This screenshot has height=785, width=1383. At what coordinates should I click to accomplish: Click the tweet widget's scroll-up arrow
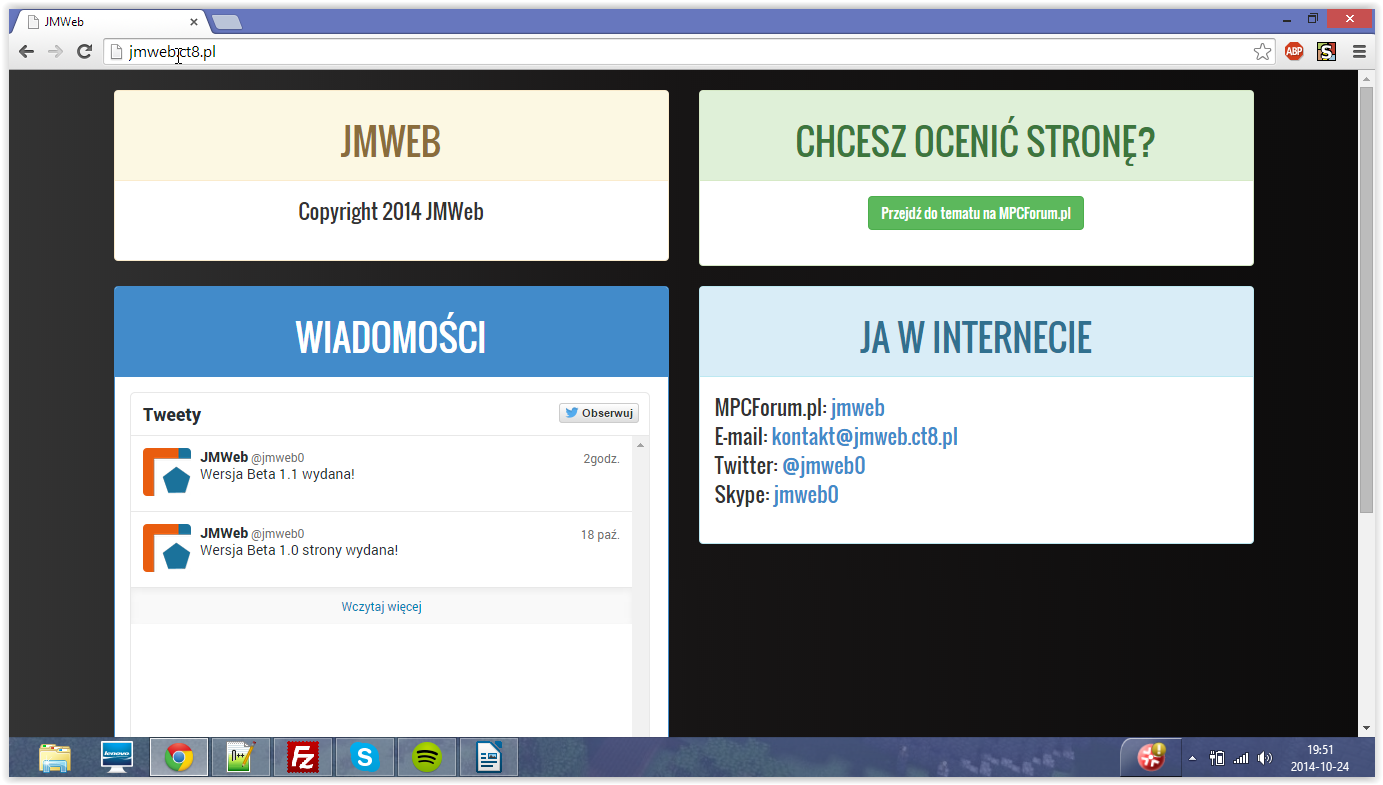pos(641,444)
